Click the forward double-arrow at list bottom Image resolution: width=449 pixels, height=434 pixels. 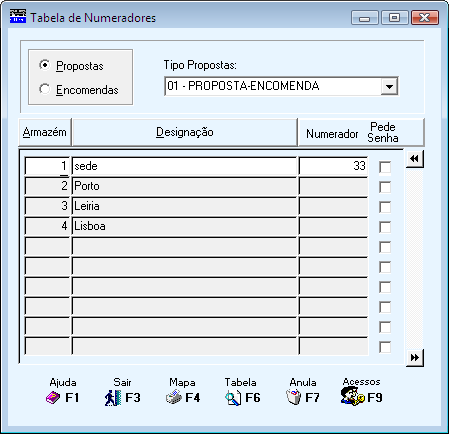415,358
